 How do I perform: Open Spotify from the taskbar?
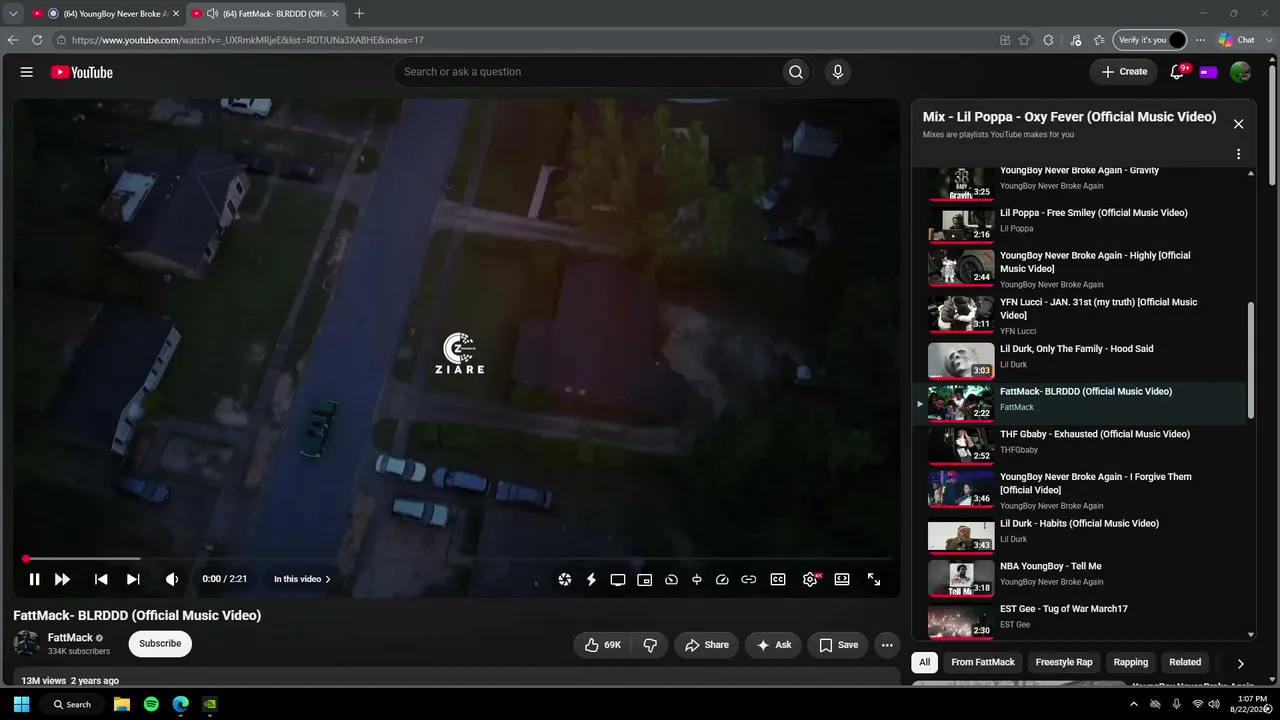(151, 704)
